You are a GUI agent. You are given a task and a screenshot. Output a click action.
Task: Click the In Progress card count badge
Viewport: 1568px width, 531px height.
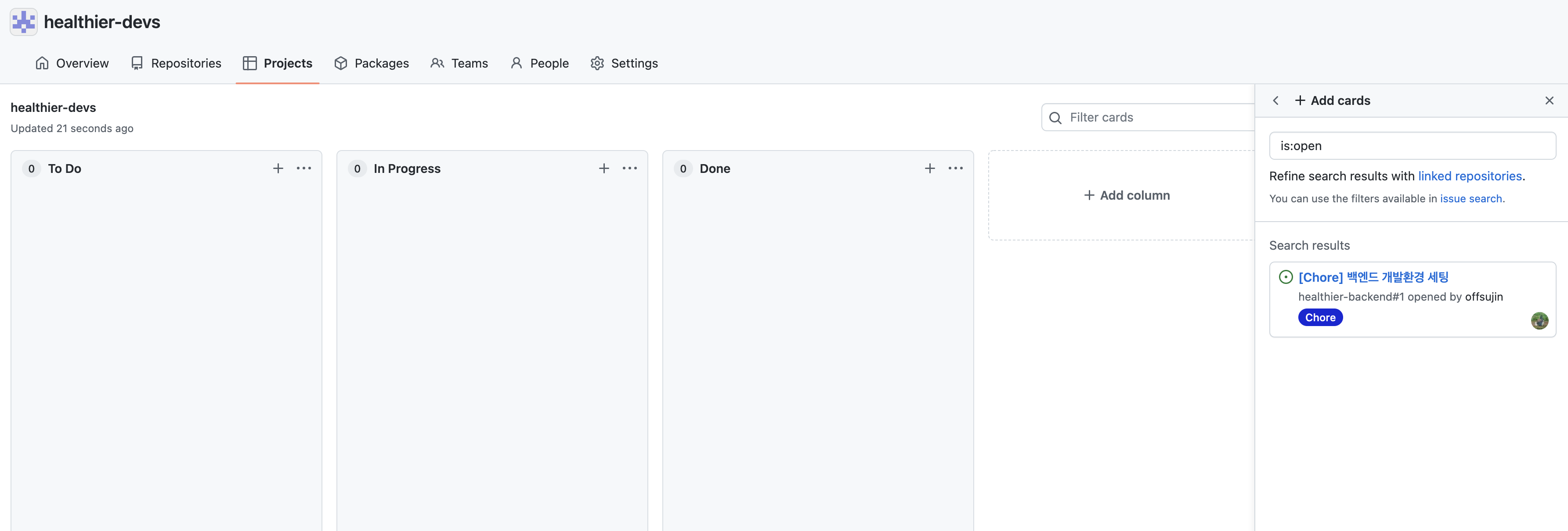point(358,169)
